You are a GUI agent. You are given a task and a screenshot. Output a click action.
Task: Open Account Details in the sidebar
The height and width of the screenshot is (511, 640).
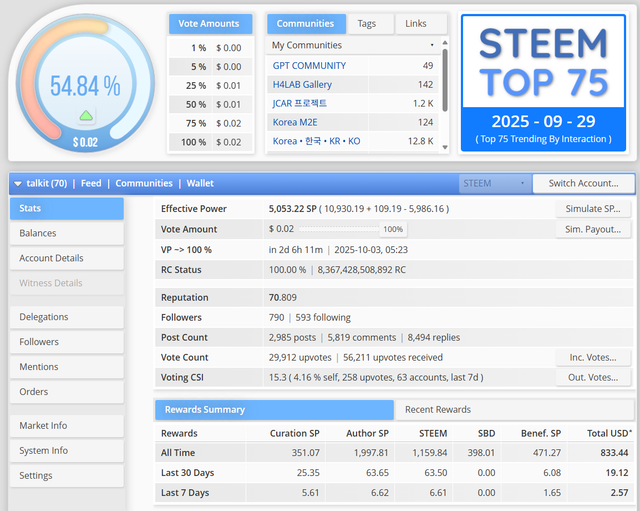67,258
